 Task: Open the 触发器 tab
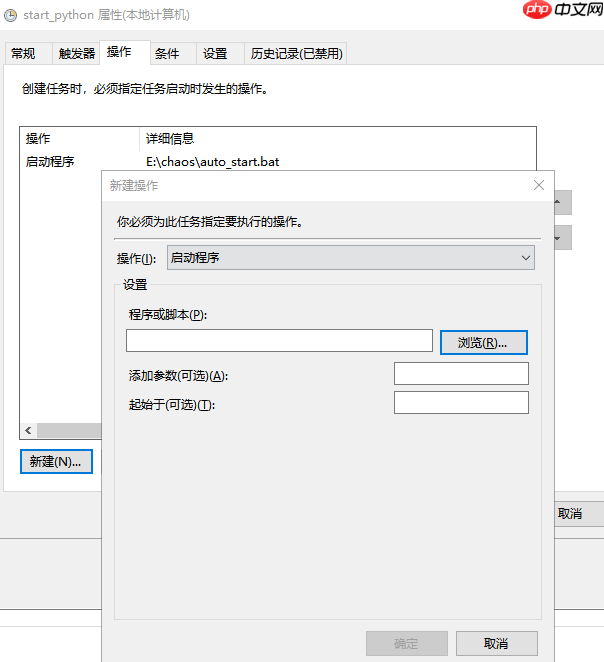point(76,54)
